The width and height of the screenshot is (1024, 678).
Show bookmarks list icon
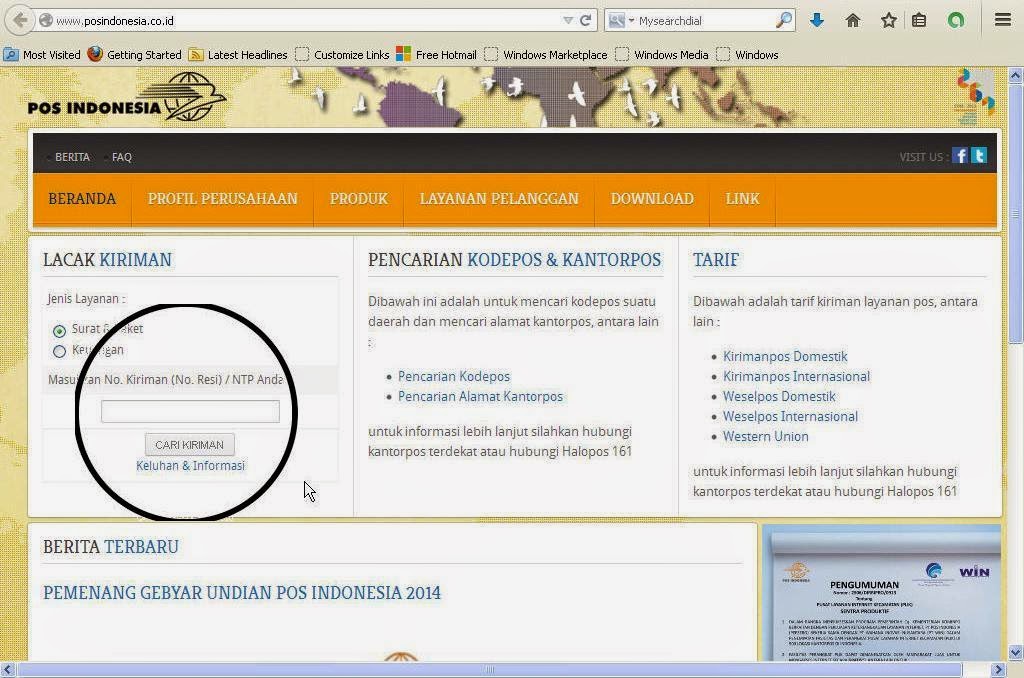point(919,20)
